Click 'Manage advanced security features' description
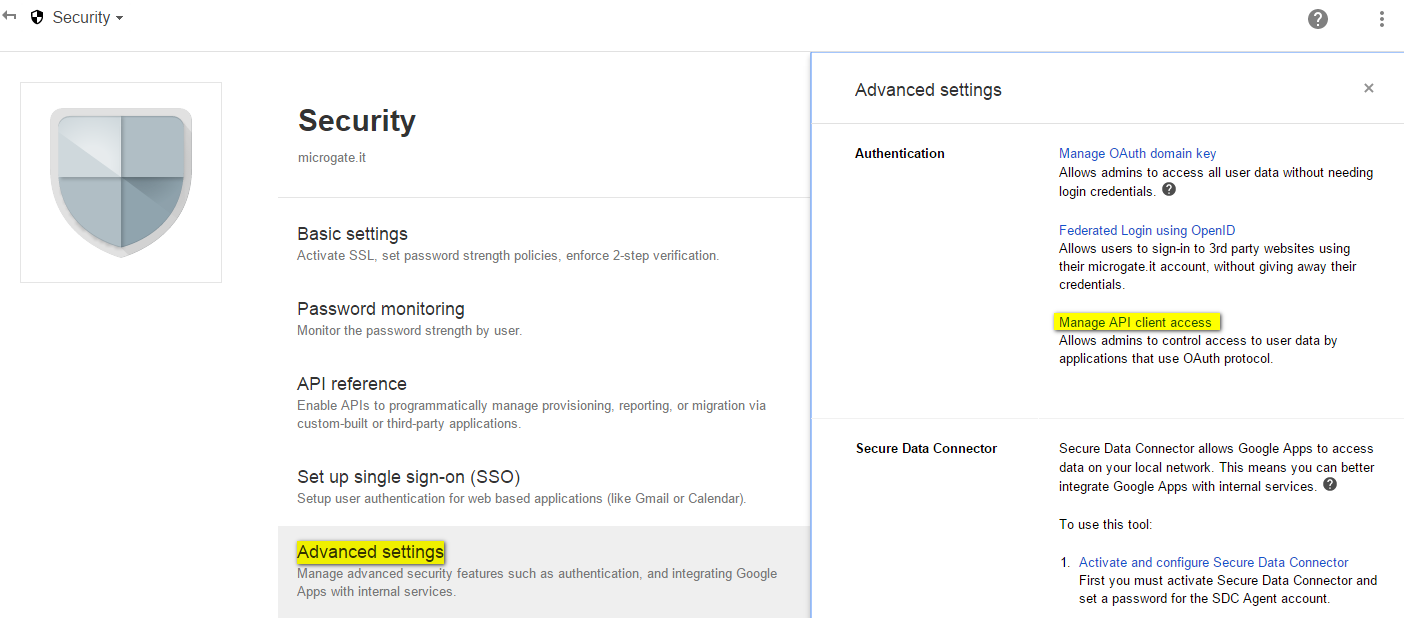This screenshot has width=1404, height=618. (537, 582)
